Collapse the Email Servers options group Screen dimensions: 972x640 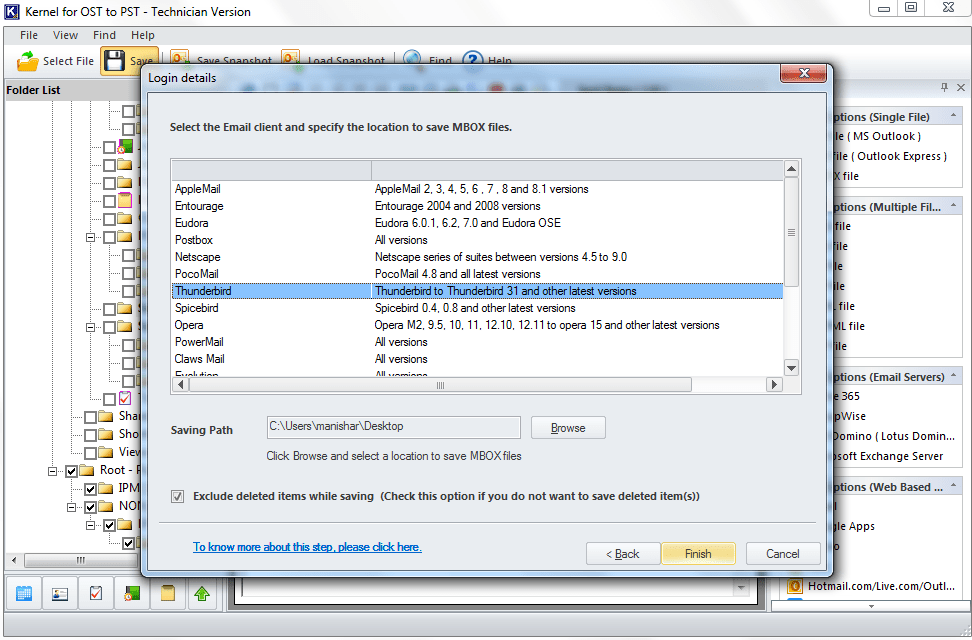pos(953,376)
